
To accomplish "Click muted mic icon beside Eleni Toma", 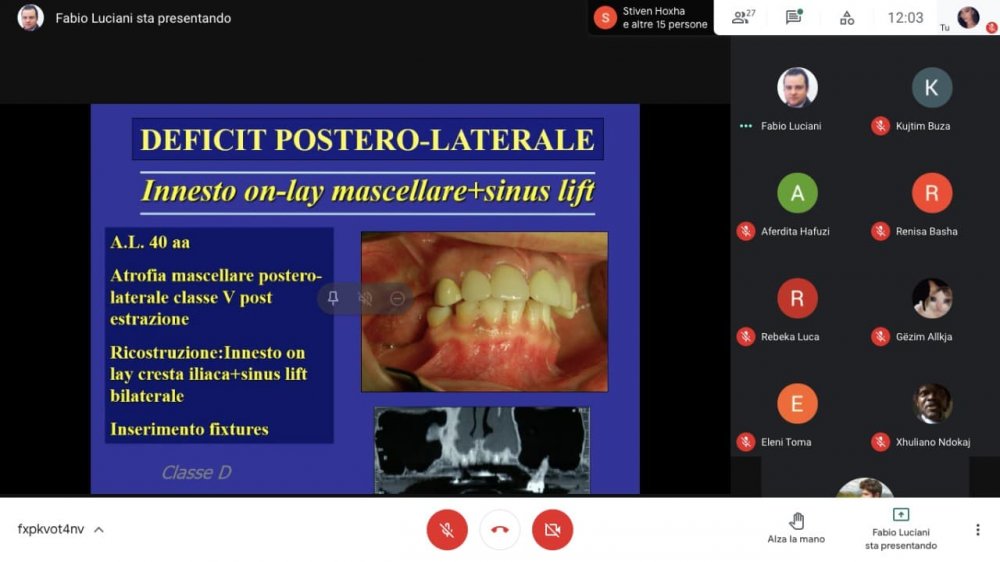I will [746, 441].
